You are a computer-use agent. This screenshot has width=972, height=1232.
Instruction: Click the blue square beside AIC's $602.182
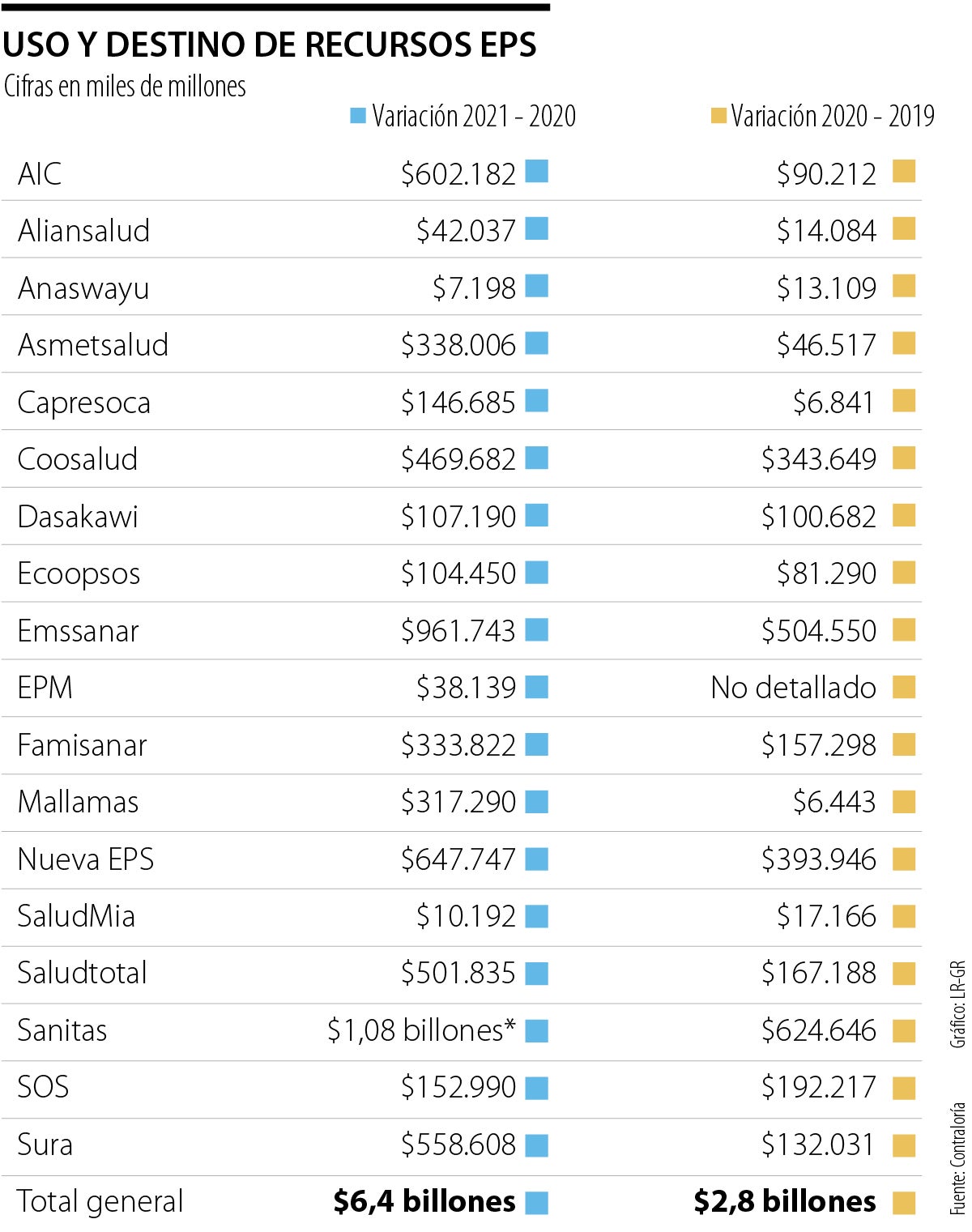click(x=536, y=172)
